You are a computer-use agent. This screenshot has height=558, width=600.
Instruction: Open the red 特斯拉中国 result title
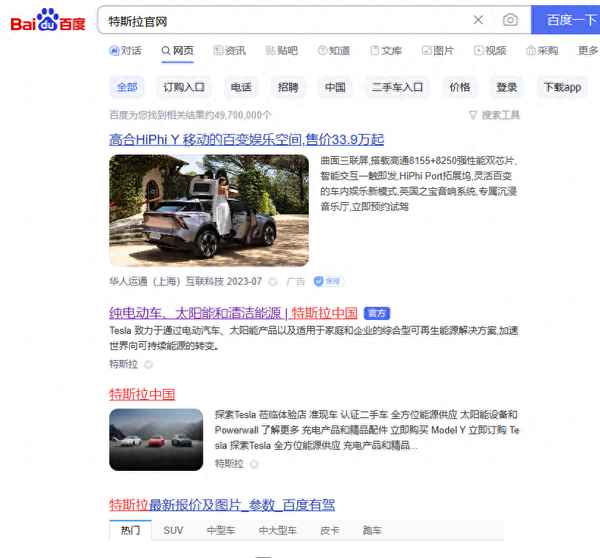(x=142, y=395)
